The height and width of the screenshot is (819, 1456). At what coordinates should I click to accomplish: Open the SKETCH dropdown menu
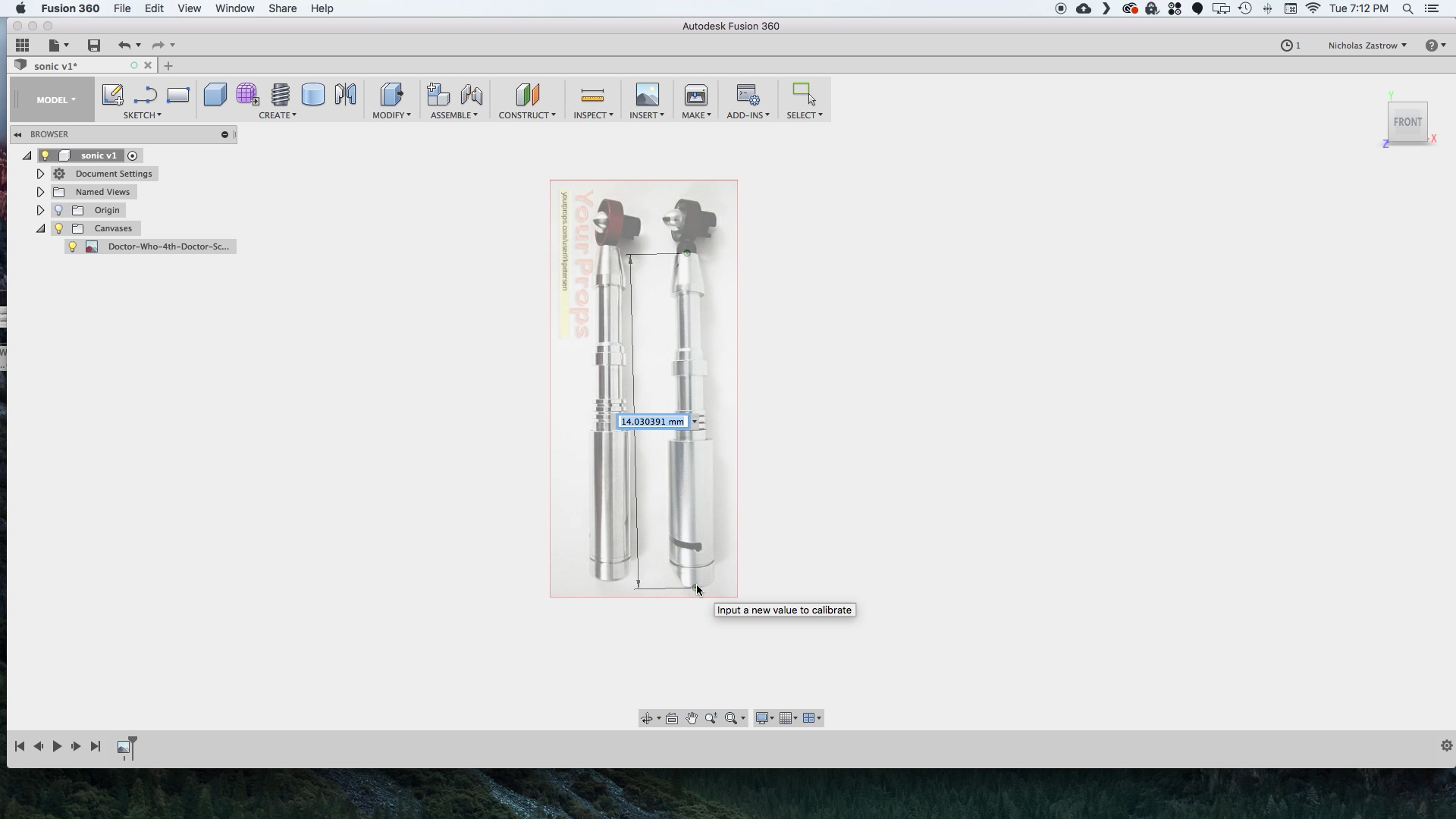tap(143, 115)
